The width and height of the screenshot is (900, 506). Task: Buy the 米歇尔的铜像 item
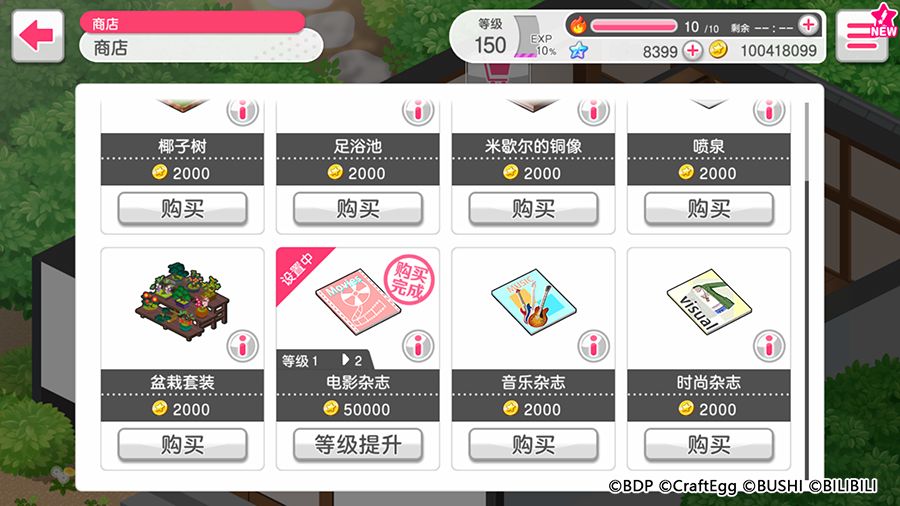(533, 208)
